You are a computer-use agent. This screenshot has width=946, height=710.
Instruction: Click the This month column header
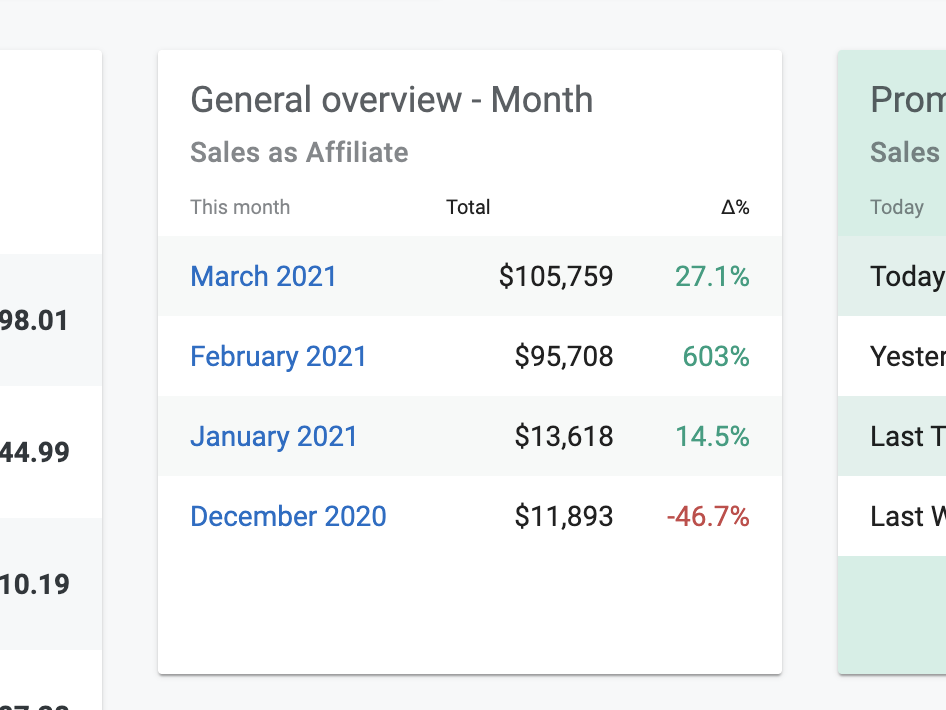[x=240, y=207]
